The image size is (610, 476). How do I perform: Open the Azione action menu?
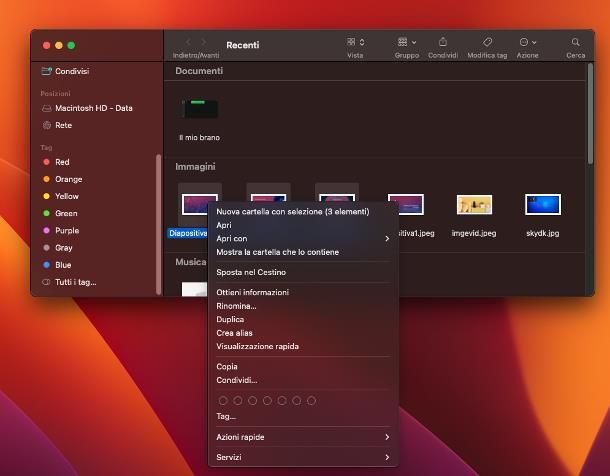point(528,42)
